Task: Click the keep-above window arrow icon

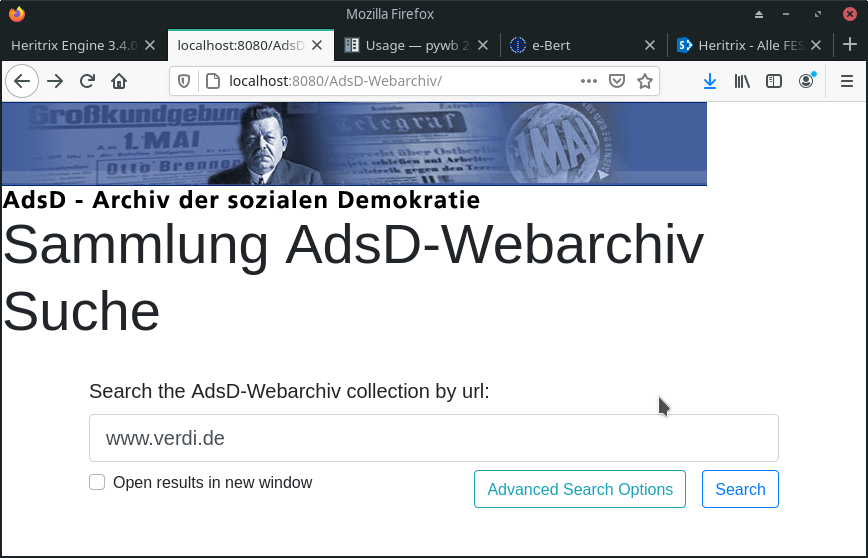Action: pos(759,14)
